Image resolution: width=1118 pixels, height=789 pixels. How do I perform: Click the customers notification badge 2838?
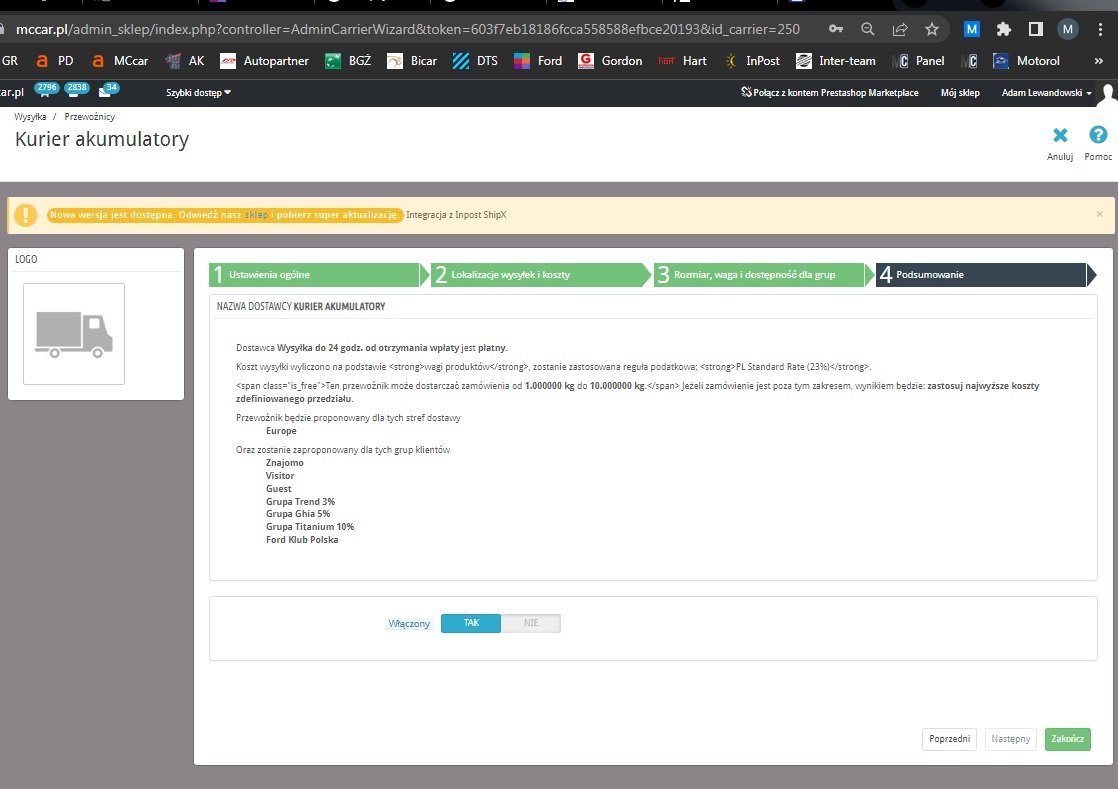pos(76,89)
